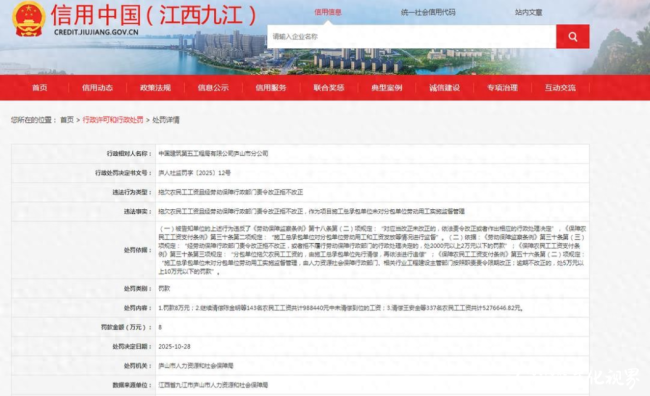Click the 处罚类别 row label
Viewport: 650px width, 396px height.
click(x=138, y=289)
